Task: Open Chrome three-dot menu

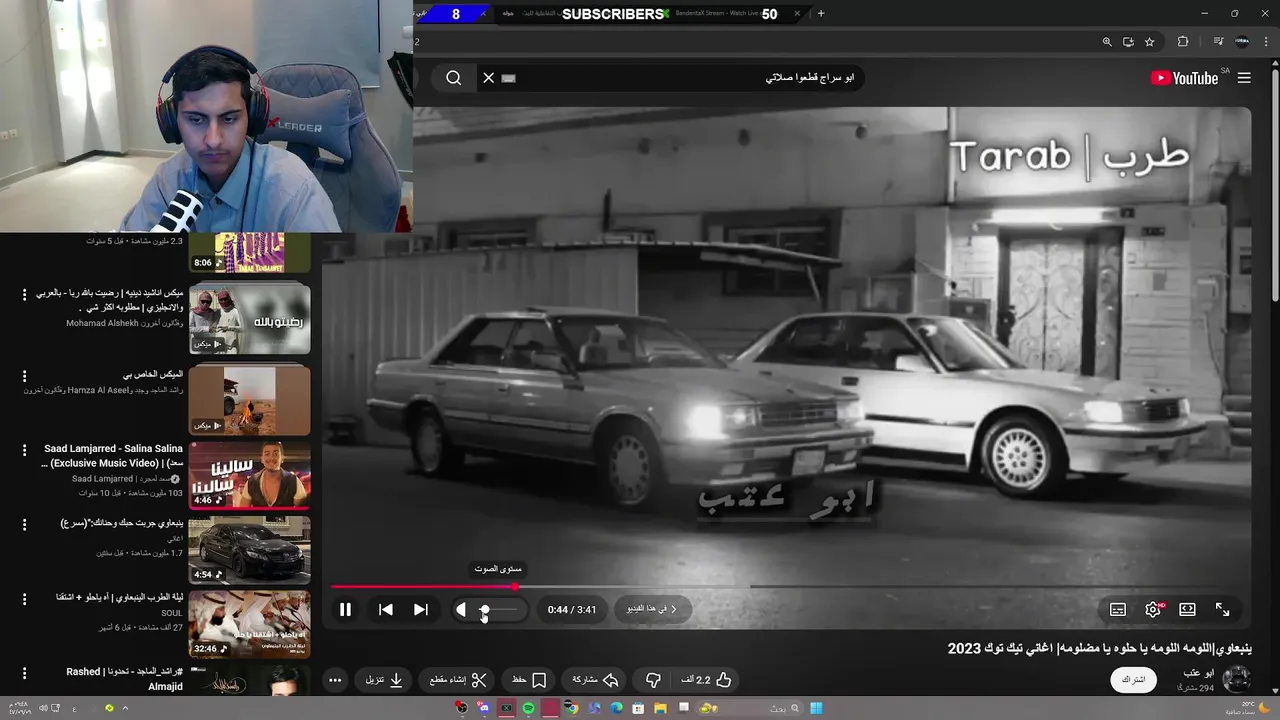Action: 1268,42
